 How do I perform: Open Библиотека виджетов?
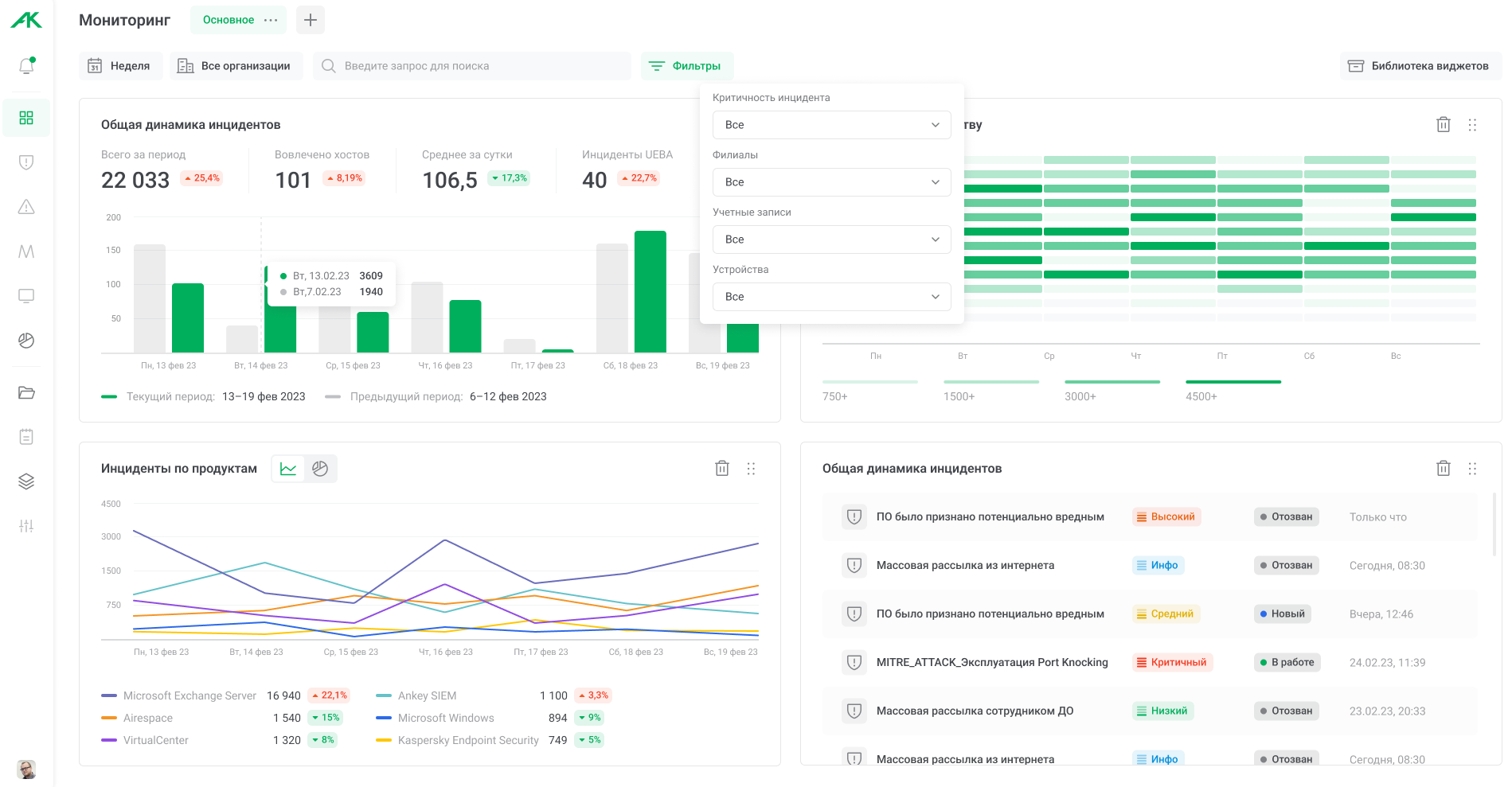1420,66
